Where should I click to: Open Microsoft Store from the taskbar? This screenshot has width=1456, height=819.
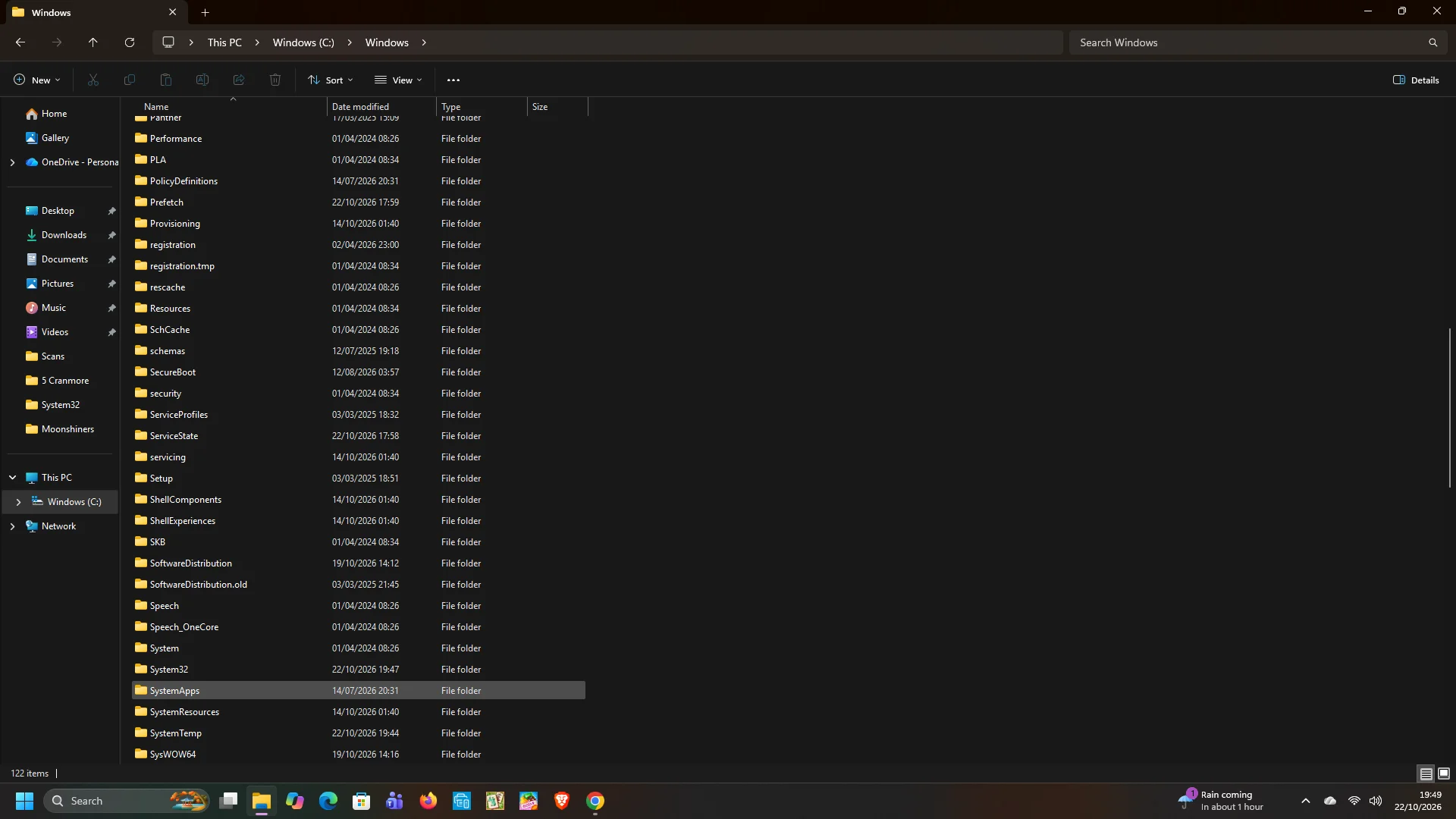coord(362,801)
